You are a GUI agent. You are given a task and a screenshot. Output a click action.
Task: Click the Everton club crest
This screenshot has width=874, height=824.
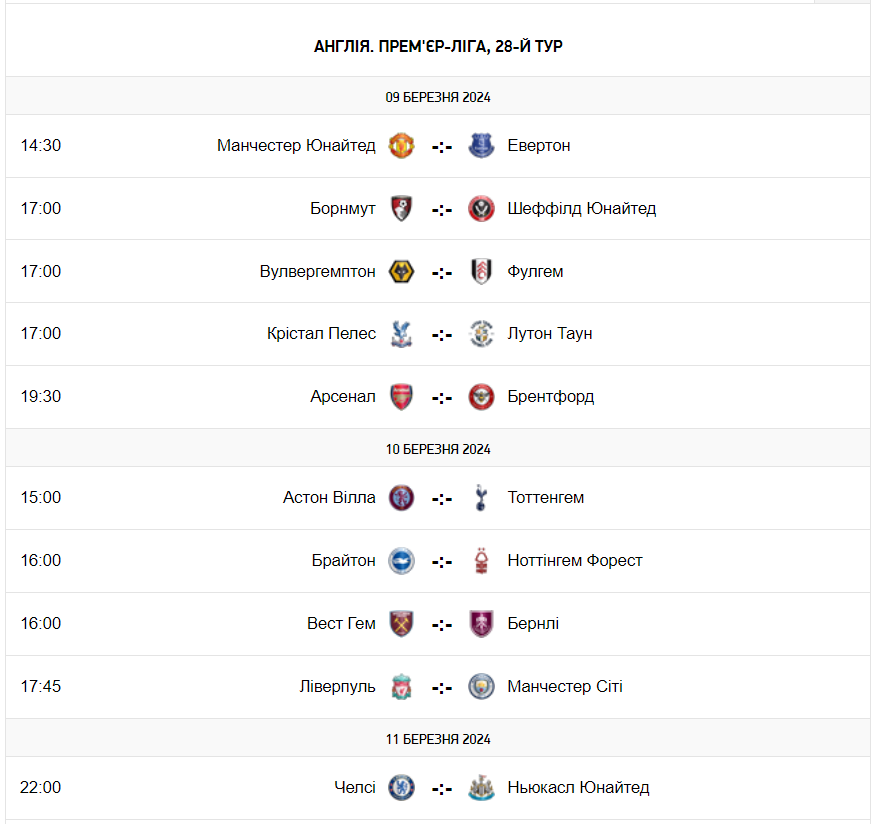click(481, 146)
